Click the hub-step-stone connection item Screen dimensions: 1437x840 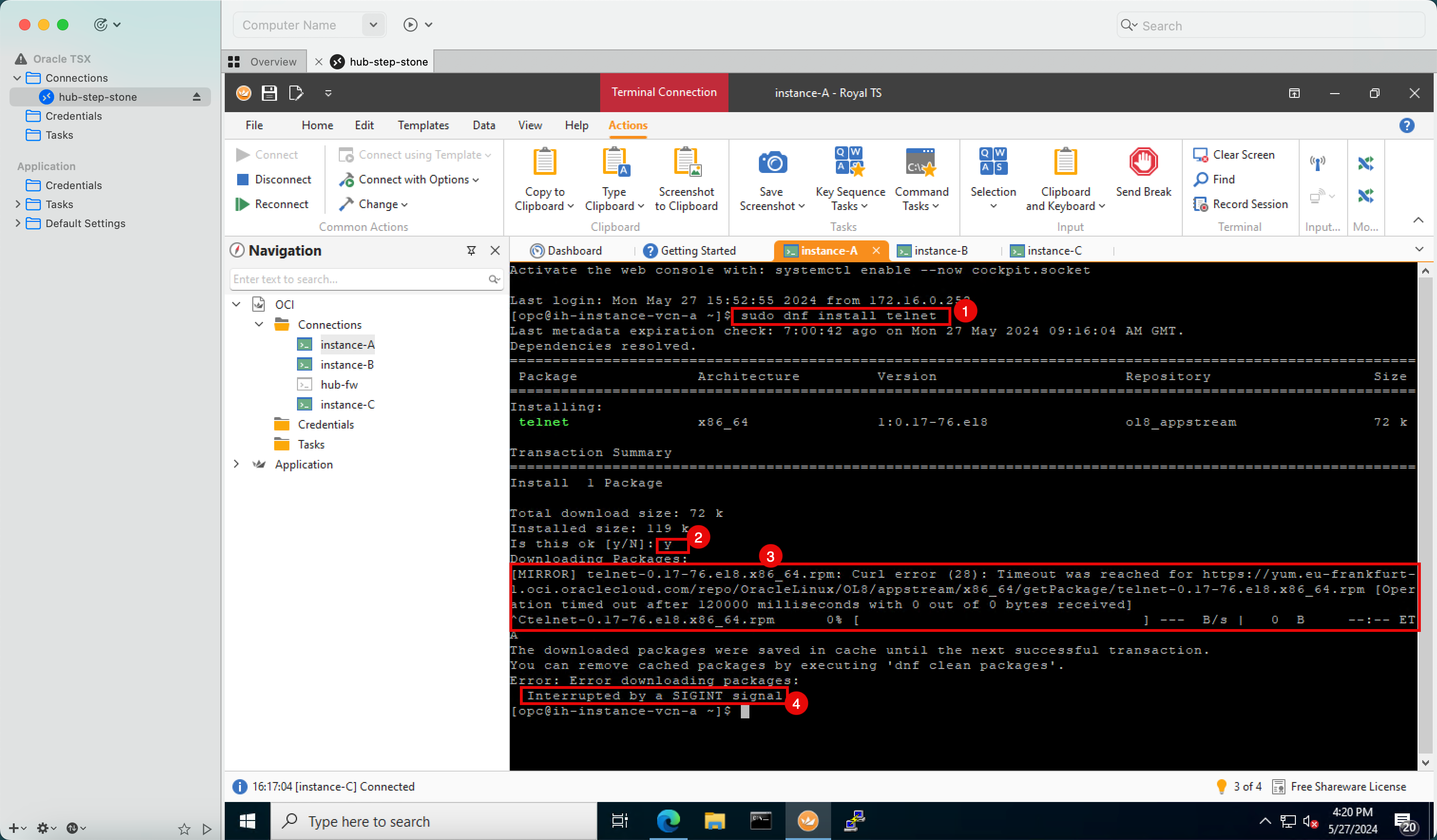pyautogui.click(x=98, y=97)
